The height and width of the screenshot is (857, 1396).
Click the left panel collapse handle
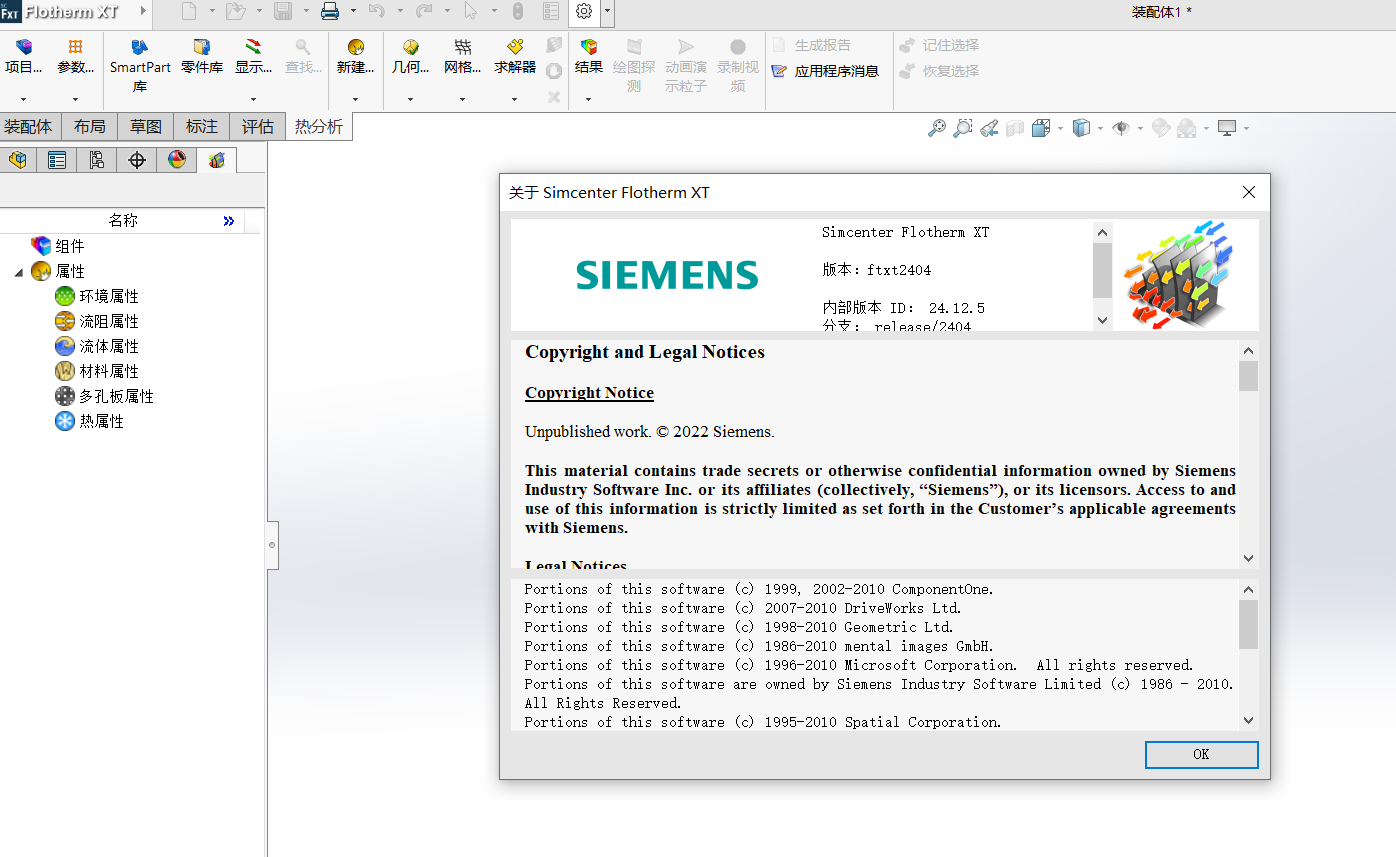[x=272, y=545]
